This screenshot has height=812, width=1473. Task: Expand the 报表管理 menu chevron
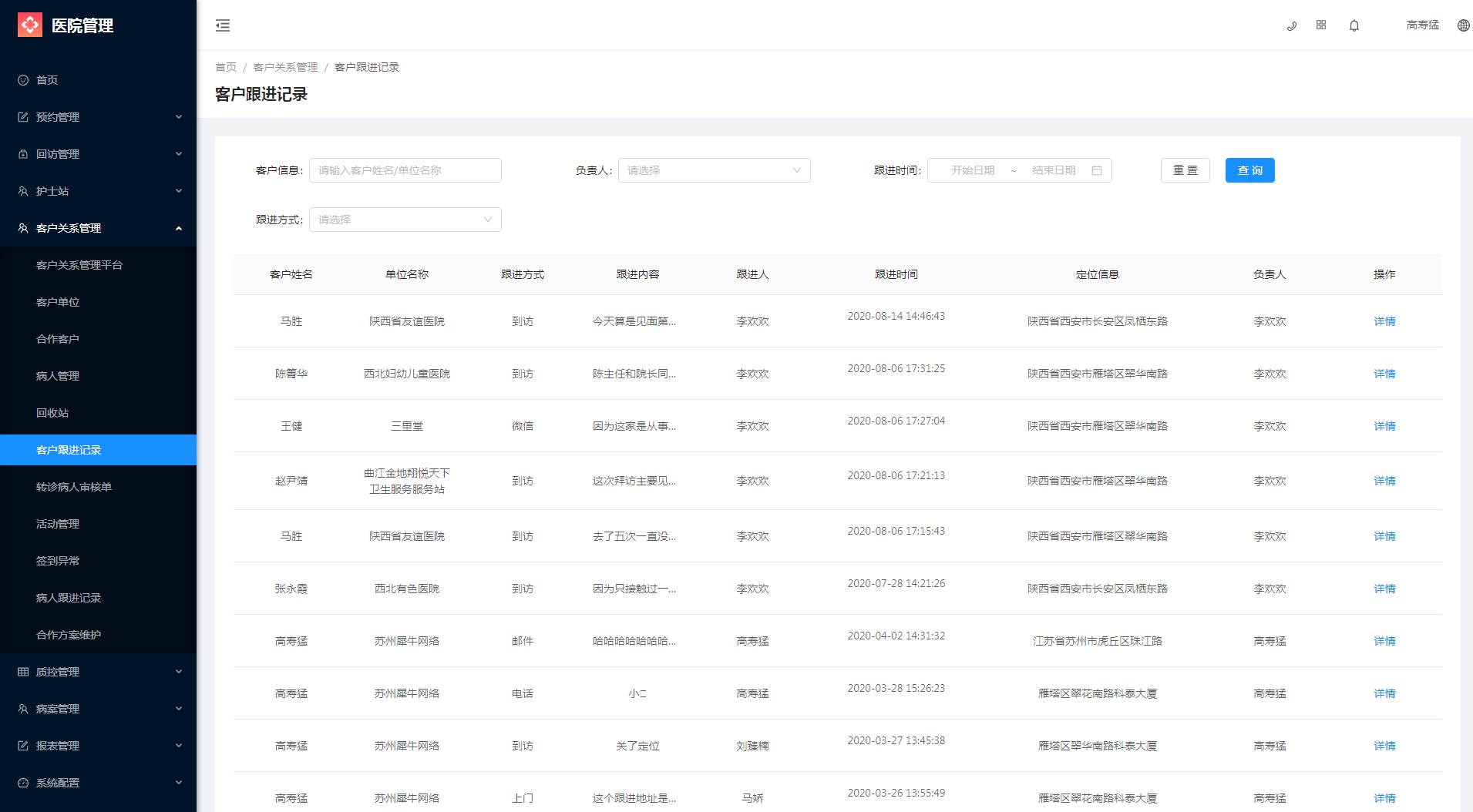(179, 746)
